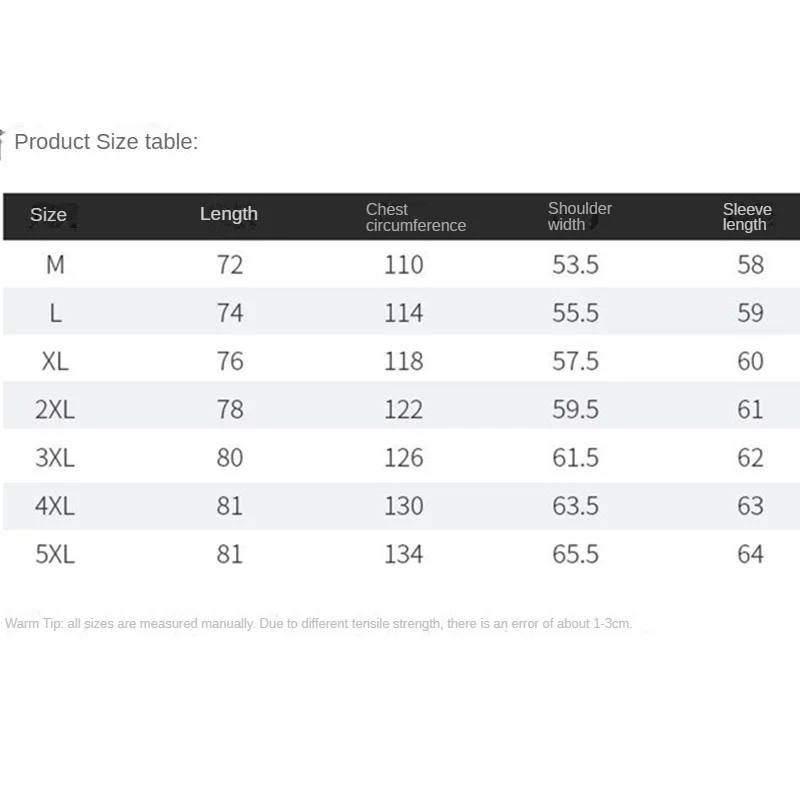
Task: Click the Length column header
Action: pyautogui.click(x=229, y=214)
